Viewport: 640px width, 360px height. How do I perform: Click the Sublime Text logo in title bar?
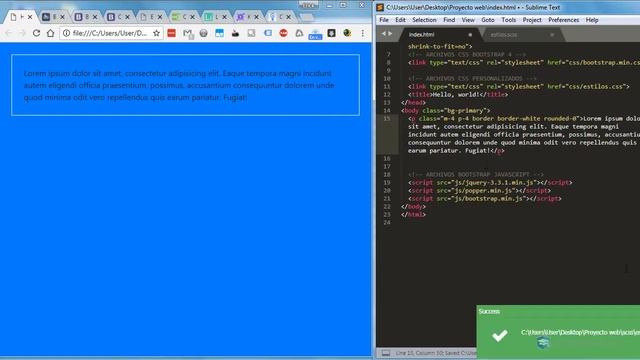(380, 7)
